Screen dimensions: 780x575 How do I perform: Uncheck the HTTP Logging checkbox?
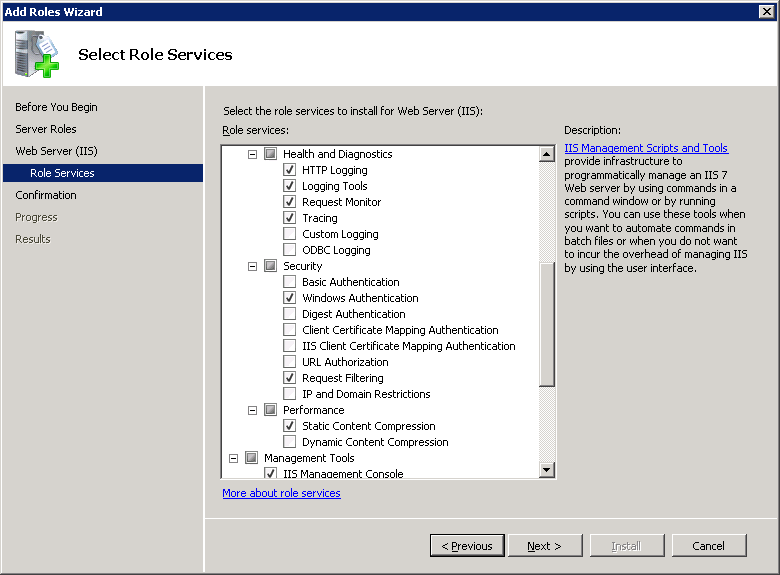point(290,170)
